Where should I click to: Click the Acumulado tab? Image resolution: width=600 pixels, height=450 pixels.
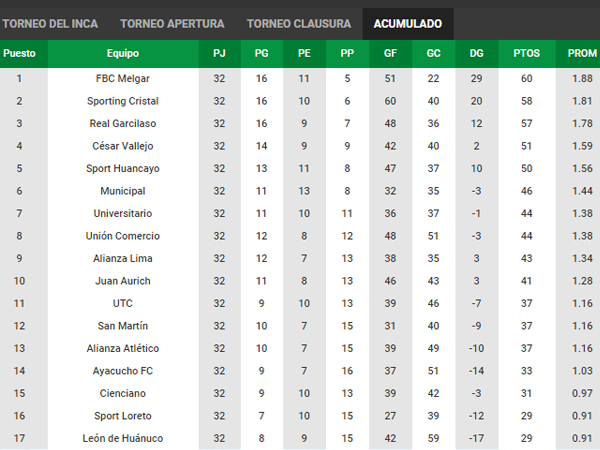coord(408,24)
